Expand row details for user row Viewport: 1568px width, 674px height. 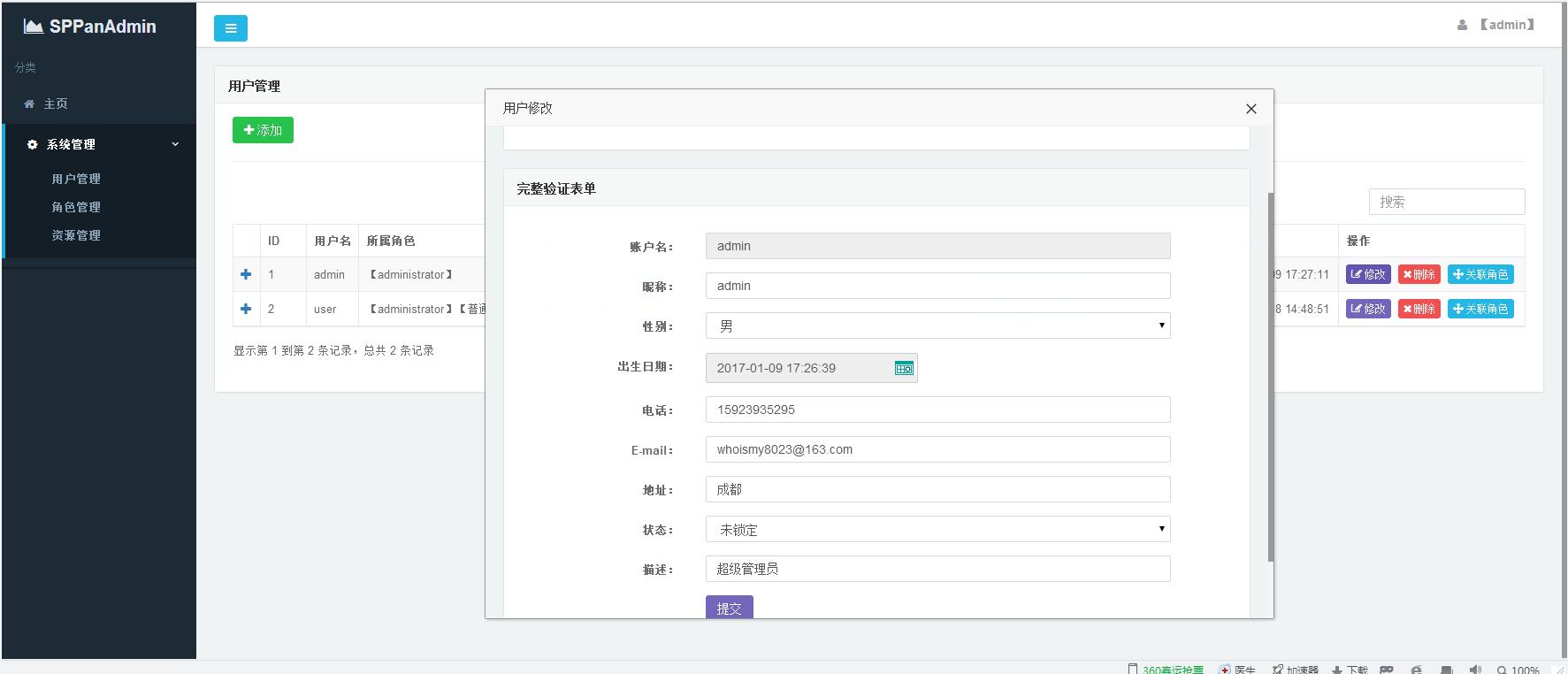(x=246, y=309)
